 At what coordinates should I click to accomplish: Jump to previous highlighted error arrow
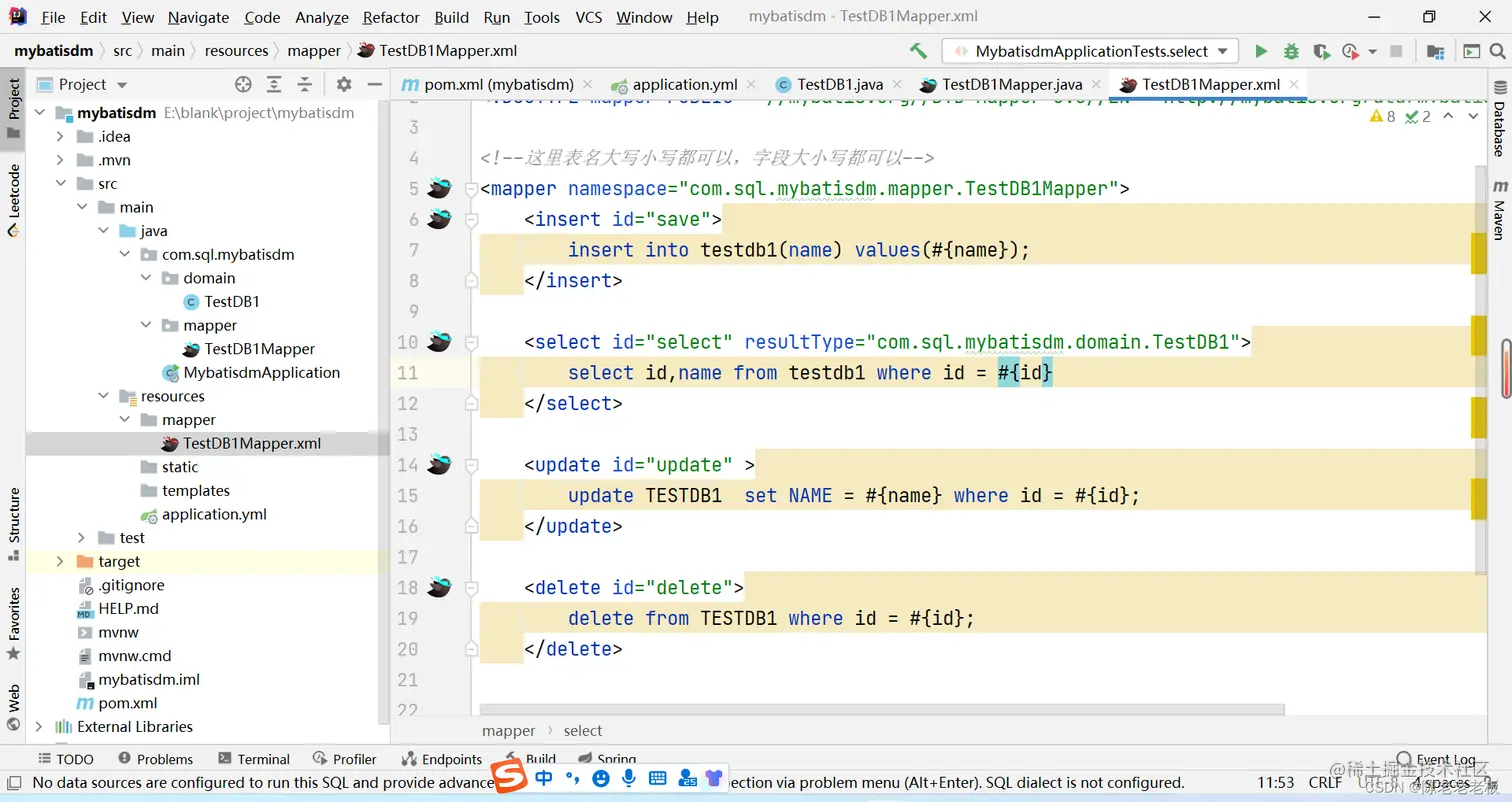click(x=1449, y=116)
